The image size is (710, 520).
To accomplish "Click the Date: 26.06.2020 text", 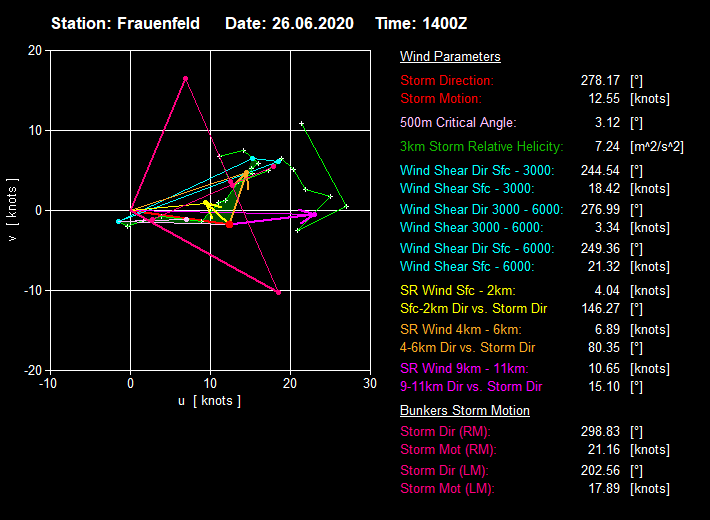I will coord(291,23).
